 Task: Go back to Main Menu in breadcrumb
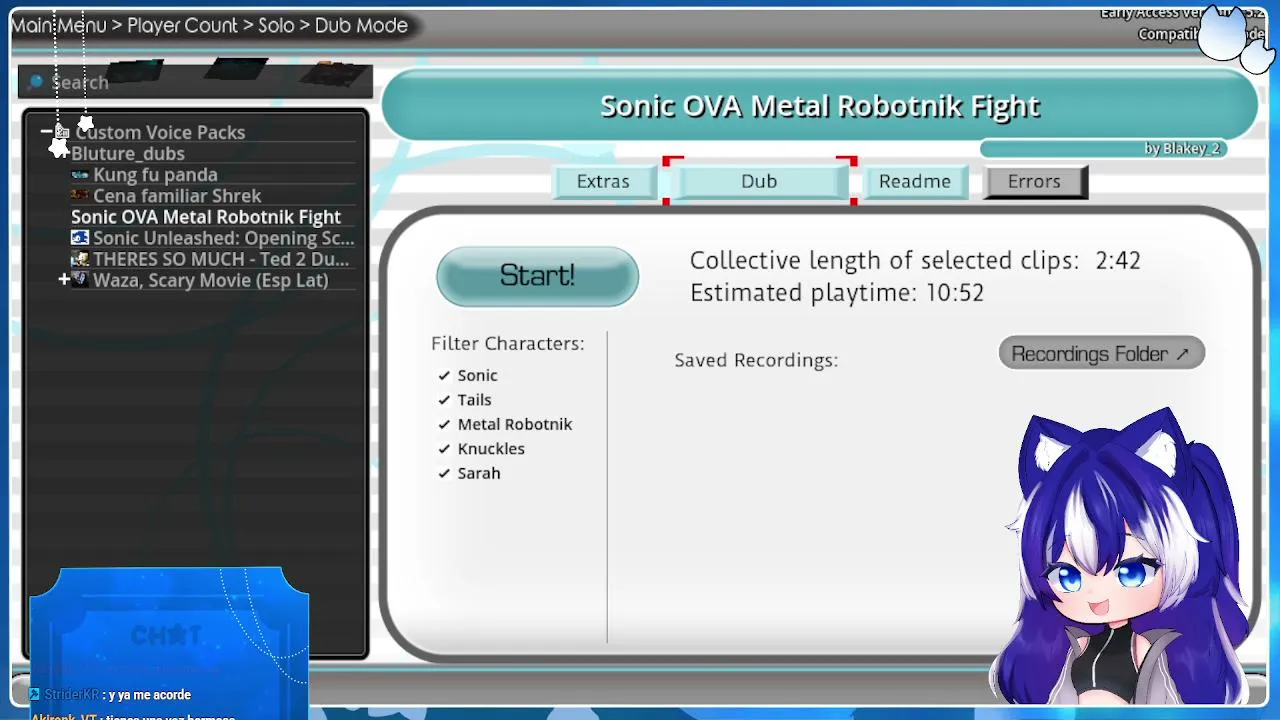click(x=59, y=26)
